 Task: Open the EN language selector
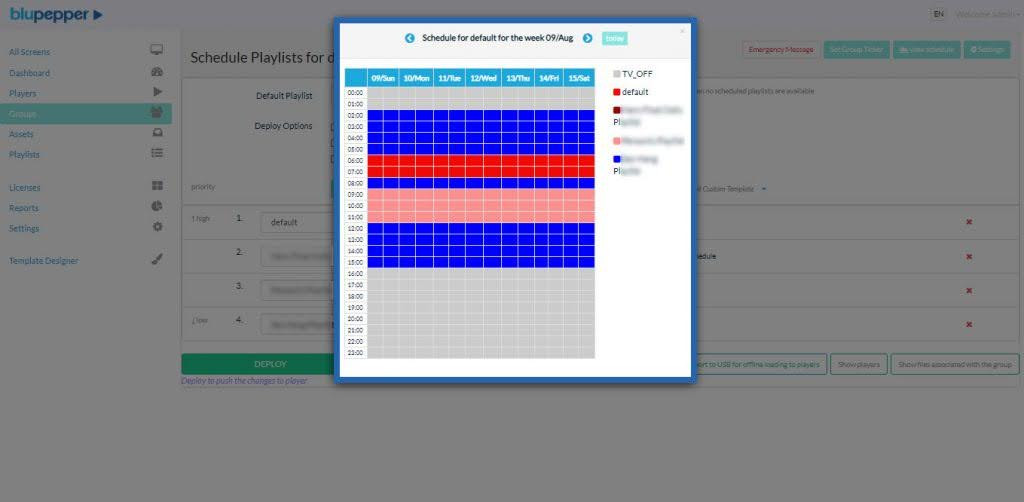(x=938, y=14)
